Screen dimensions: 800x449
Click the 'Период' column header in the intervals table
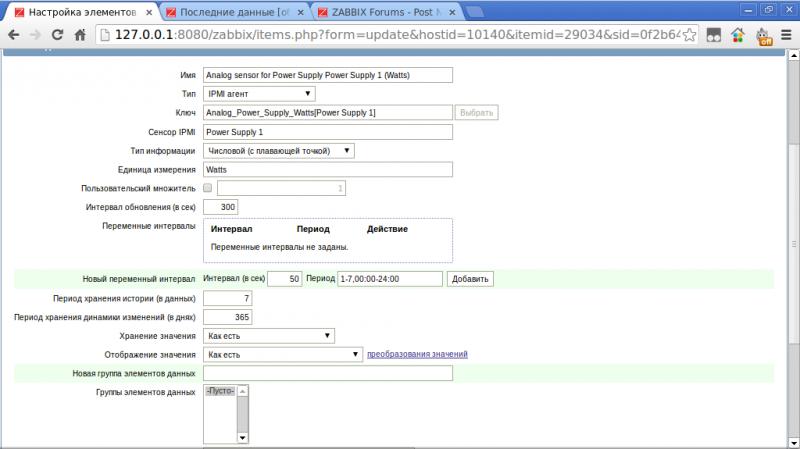(x=313, y=229)
